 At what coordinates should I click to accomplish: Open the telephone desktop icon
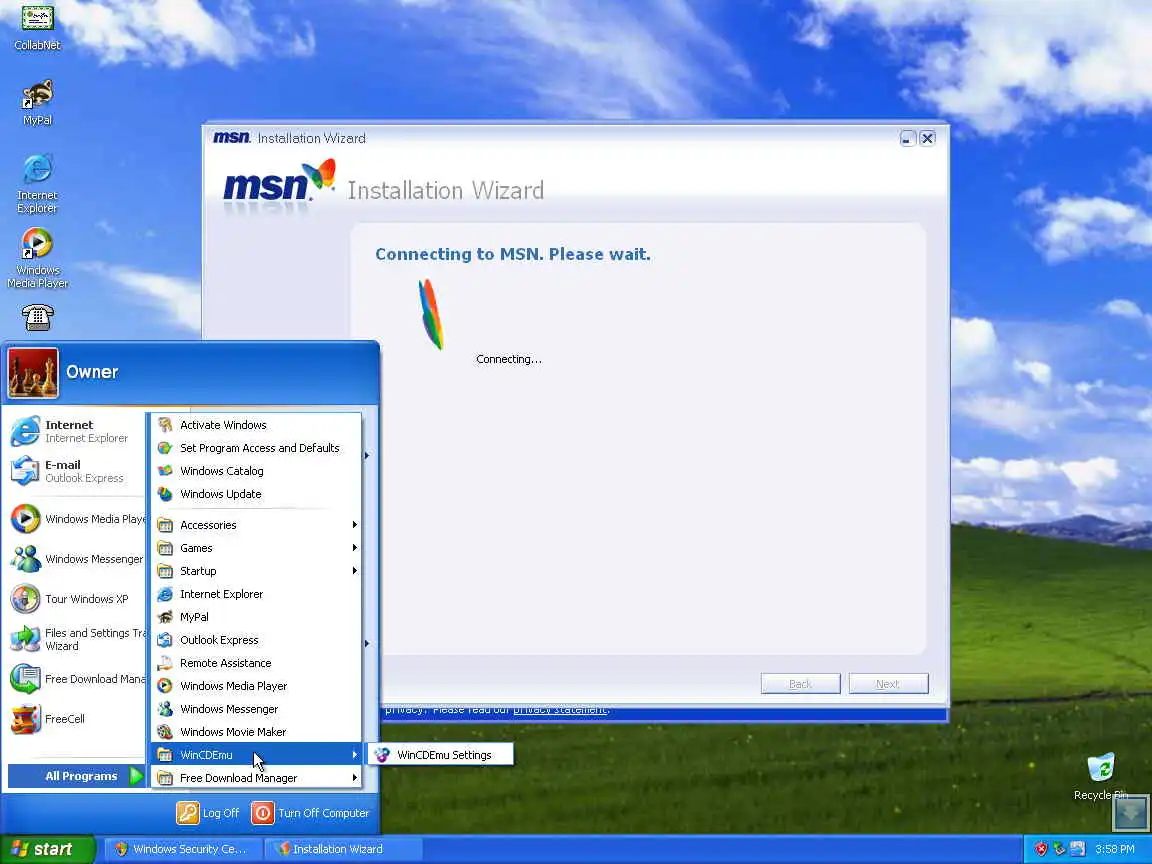pyautogui.click(x=37, y=317)
